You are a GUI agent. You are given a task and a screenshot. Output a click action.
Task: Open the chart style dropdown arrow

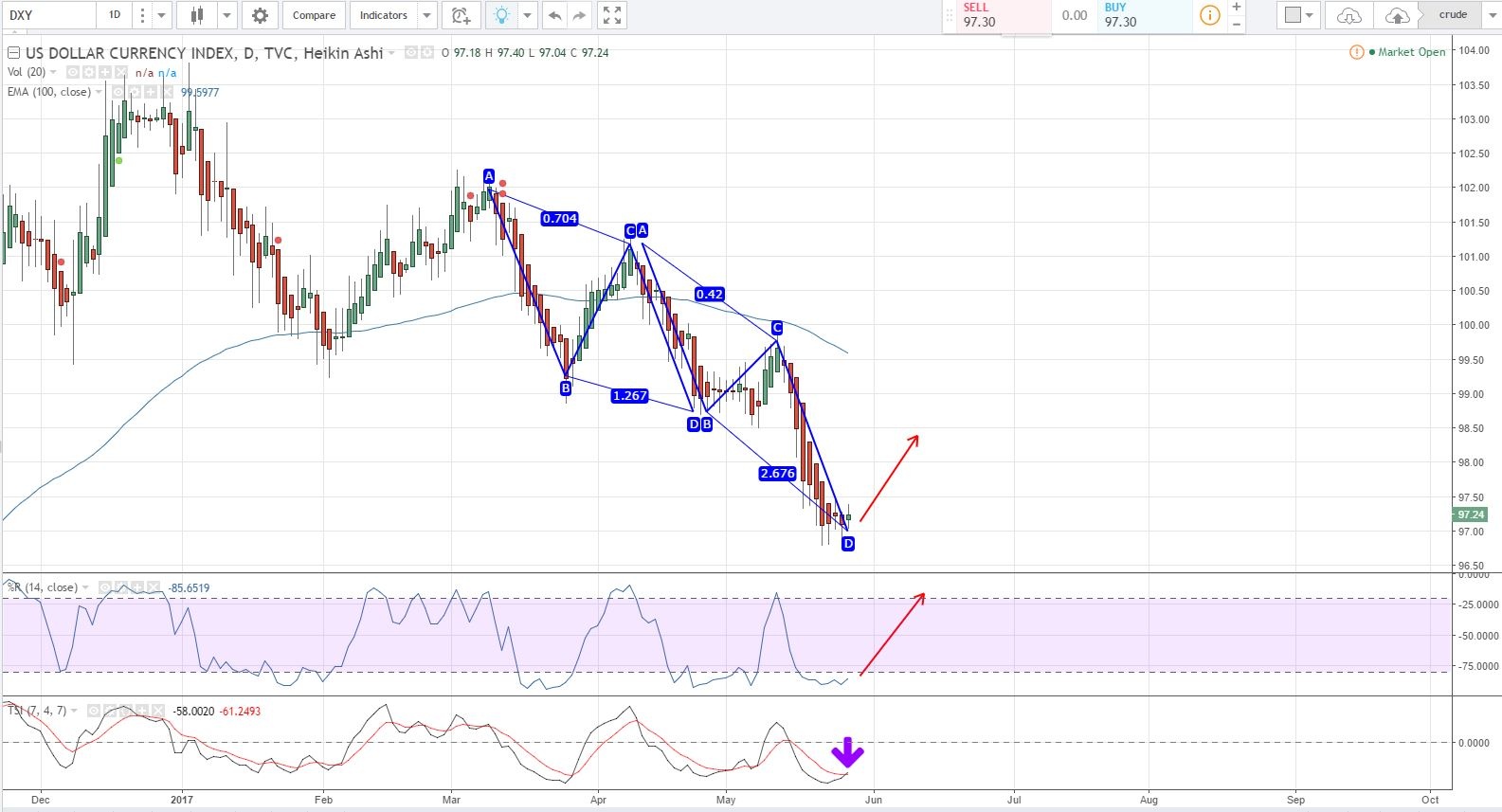point(226,15)
